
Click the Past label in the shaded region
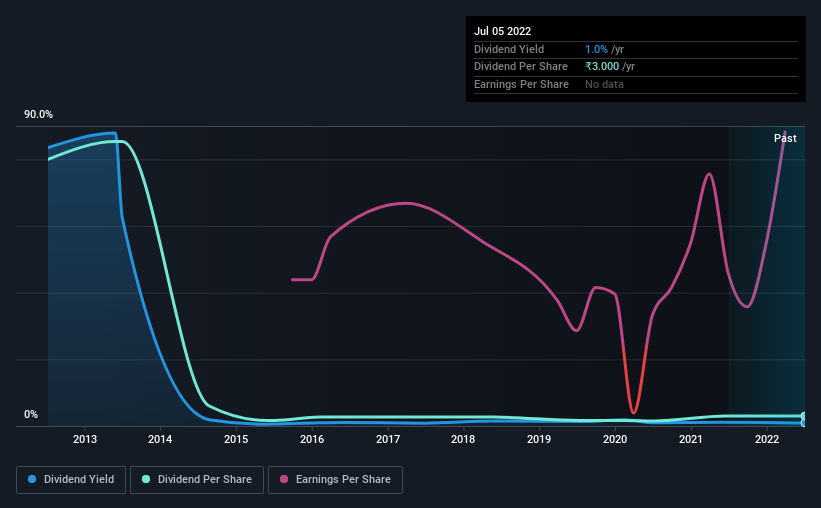[x=785, y=138]
